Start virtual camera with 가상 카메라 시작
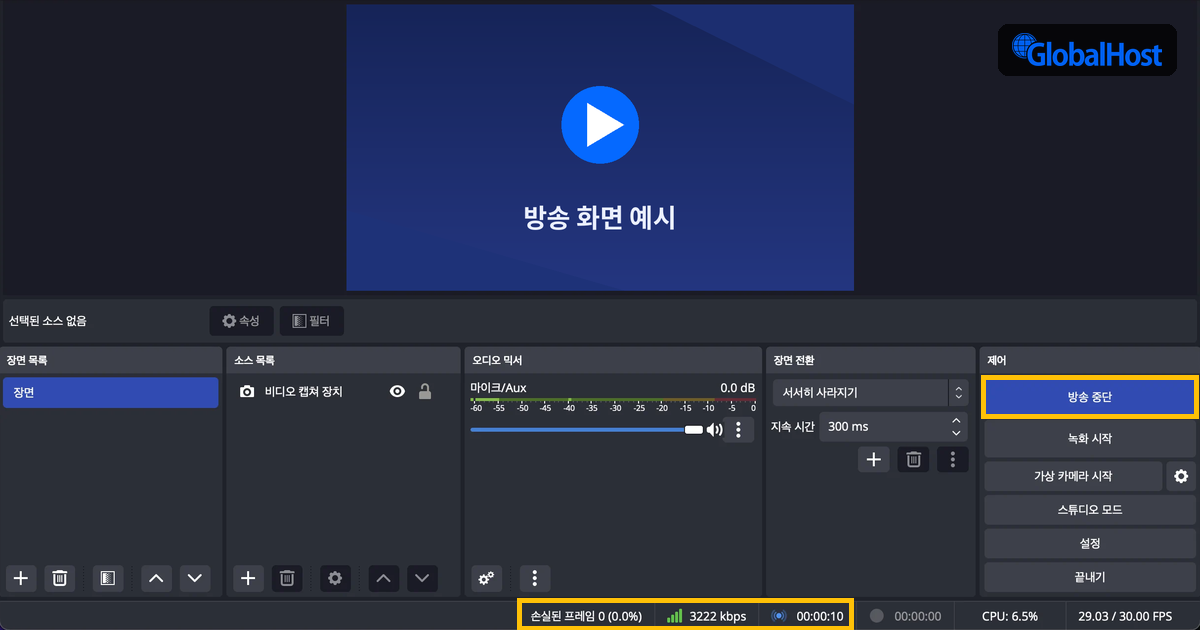The height and width of the screenshot is (630, 1200). click(x=1073, y=476)
